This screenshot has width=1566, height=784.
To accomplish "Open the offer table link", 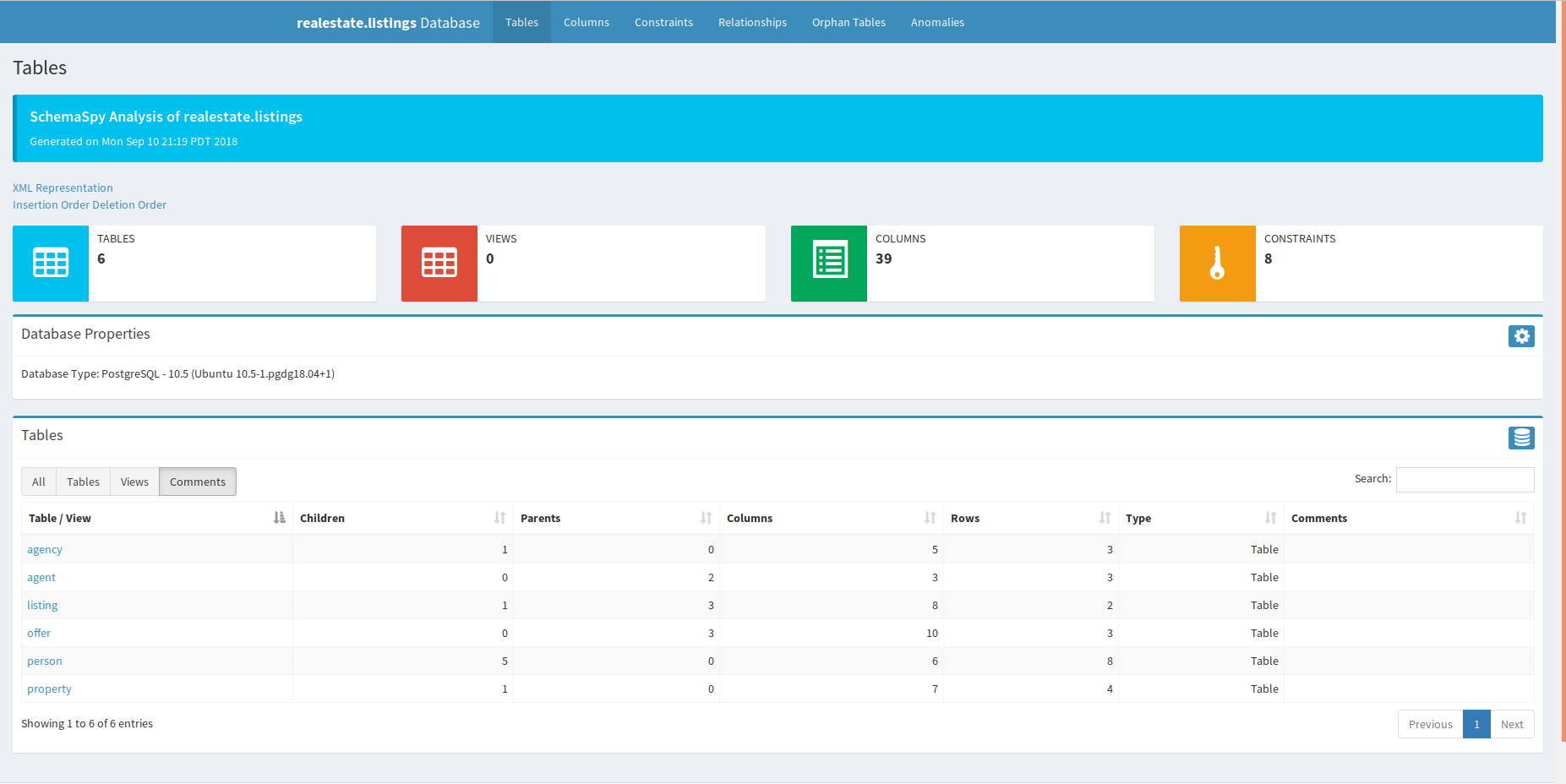I will [x=39, y=633].
